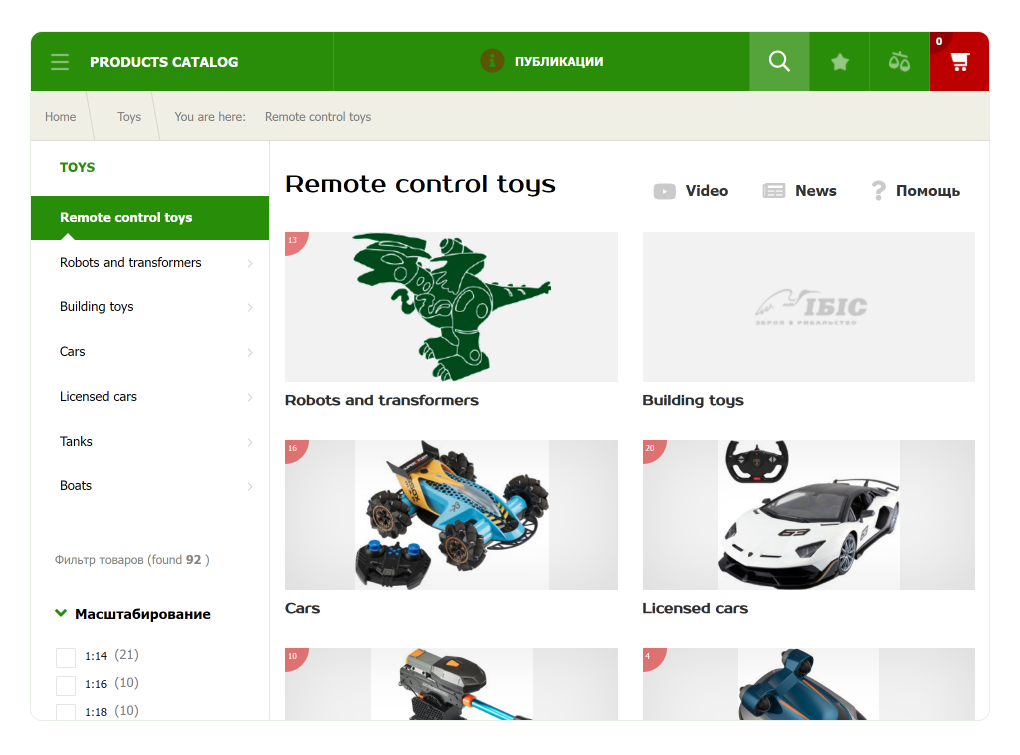This screenshot has width=1020, height=755.
Task: Open the Помощь help link
Action: pos(928,191)
